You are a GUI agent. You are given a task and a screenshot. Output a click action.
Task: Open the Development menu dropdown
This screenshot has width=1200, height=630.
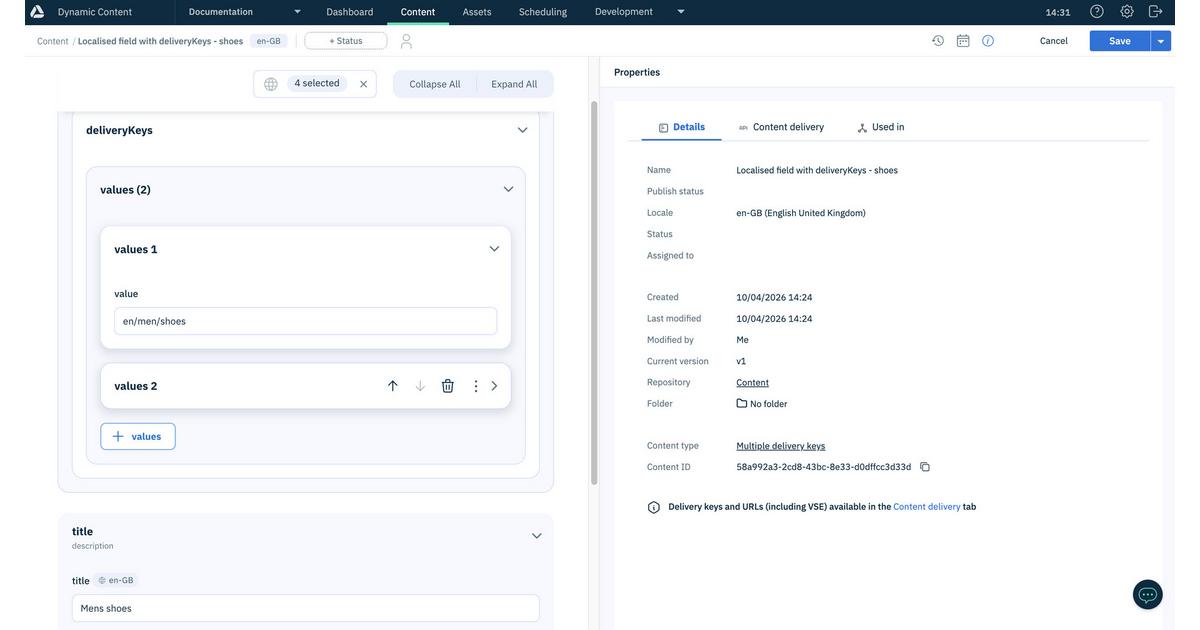(681, 12)
